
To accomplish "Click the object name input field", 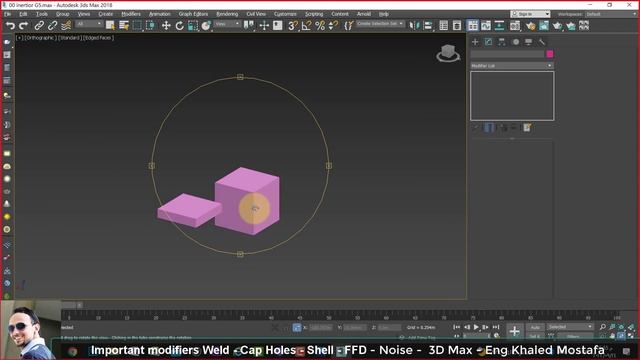I will (507, 54).
